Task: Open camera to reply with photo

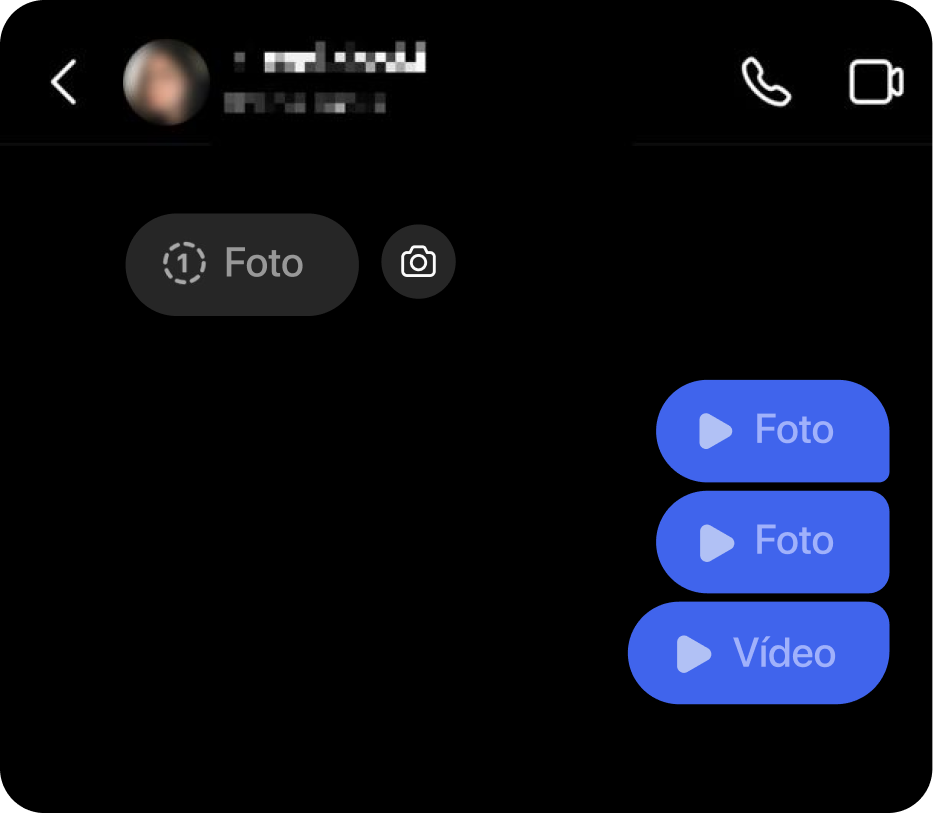Action: 418,262
